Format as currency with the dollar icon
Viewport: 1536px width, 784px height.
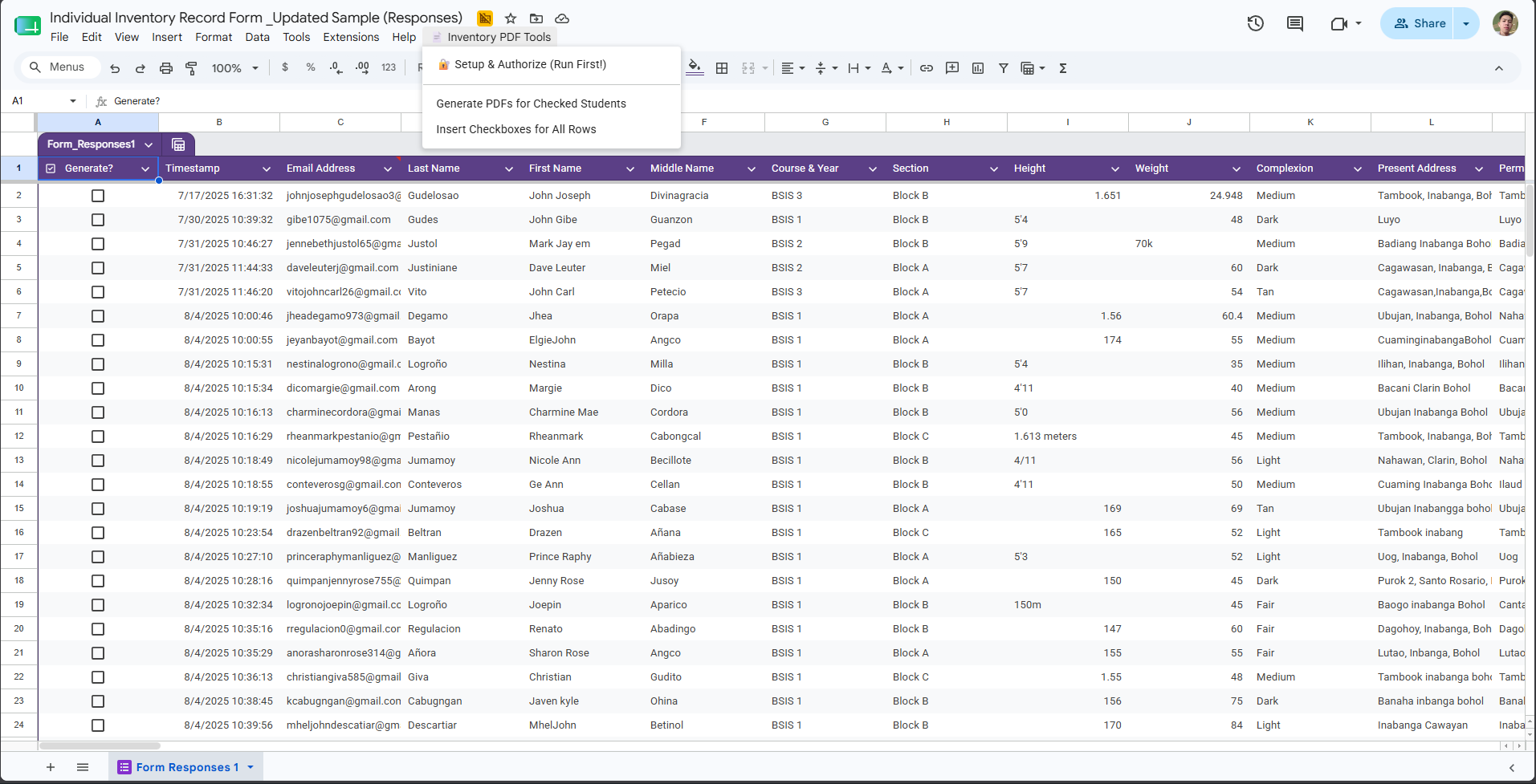point(285,68)
